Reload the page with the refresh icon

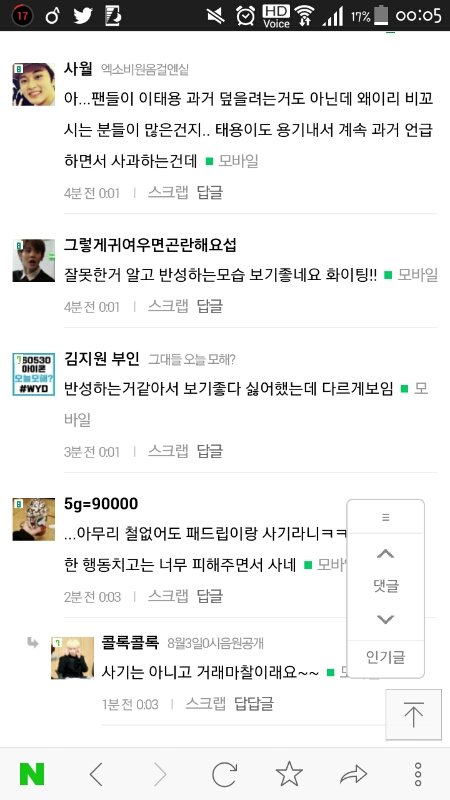click(224, 774)
